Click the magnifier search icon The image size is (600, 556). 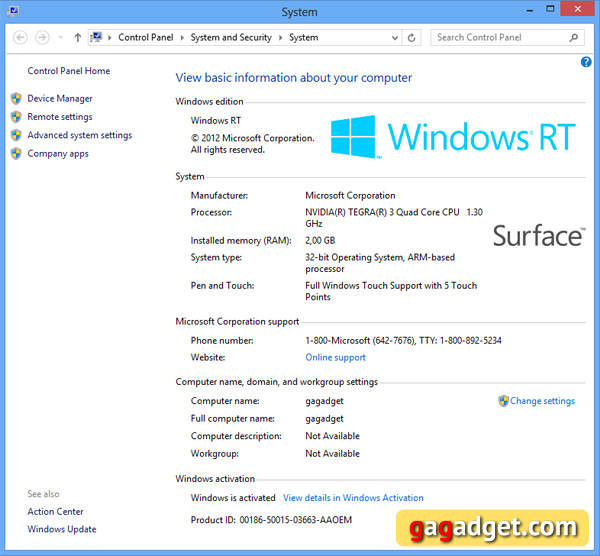click(574, 38)
